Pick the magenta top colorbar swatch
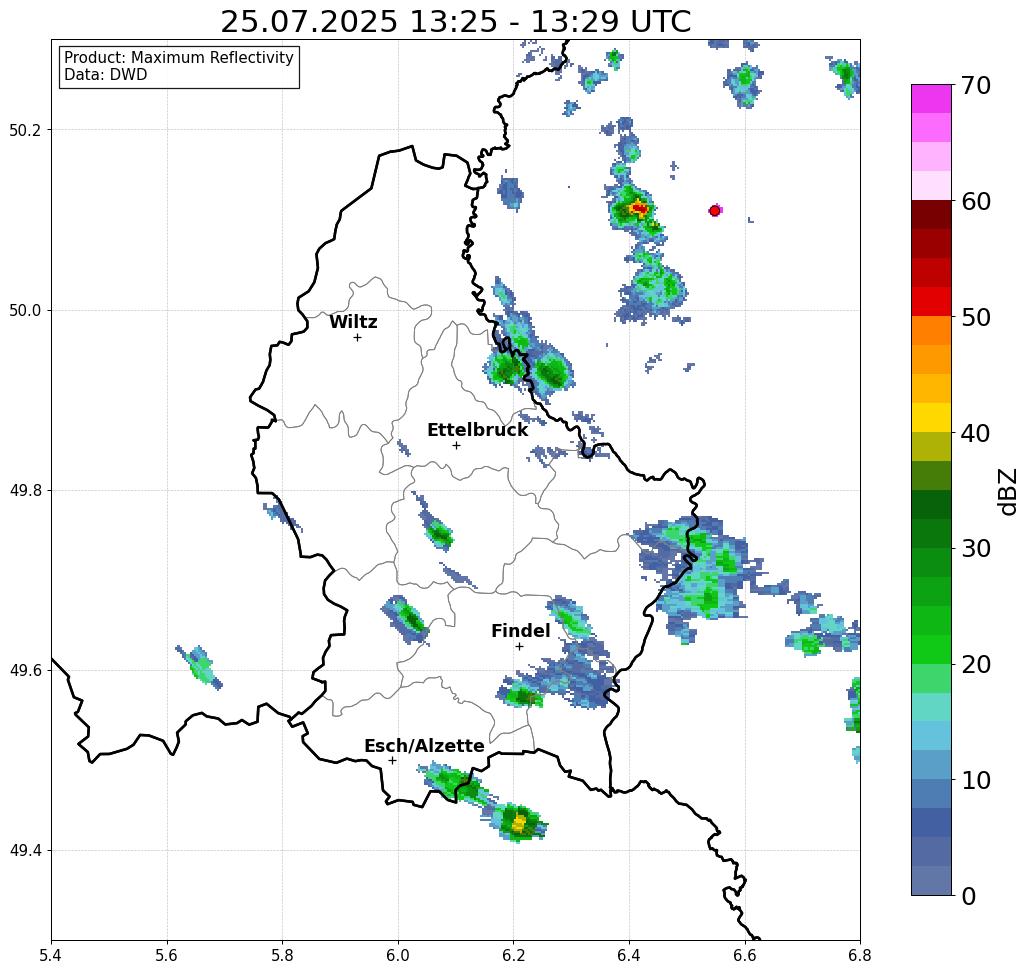The width and height of the screenshot is (1029, 973). [x=931, y=99]
